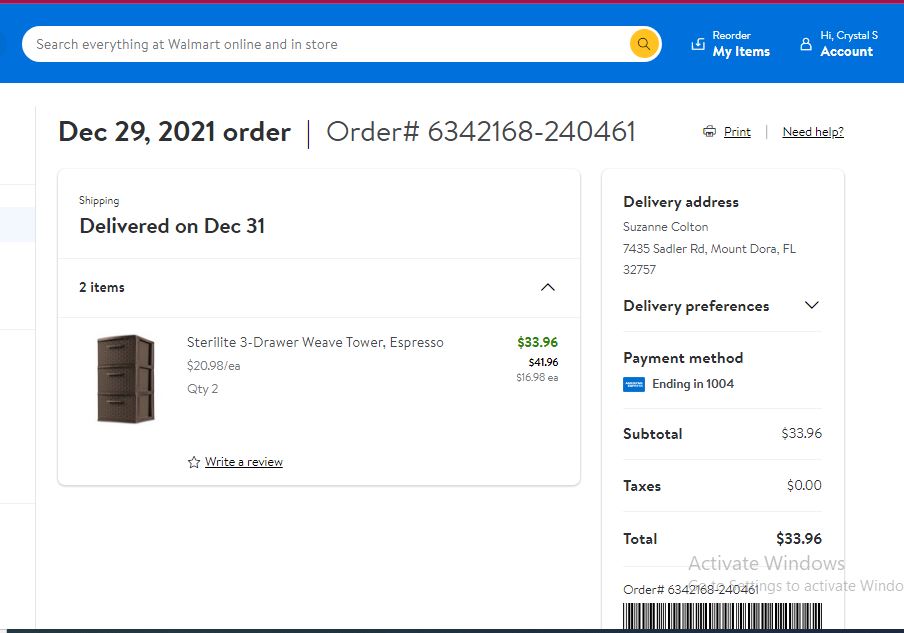The image size is (904, 633).
Task: Click the yellow search magnifier icon
Action: 644,44
